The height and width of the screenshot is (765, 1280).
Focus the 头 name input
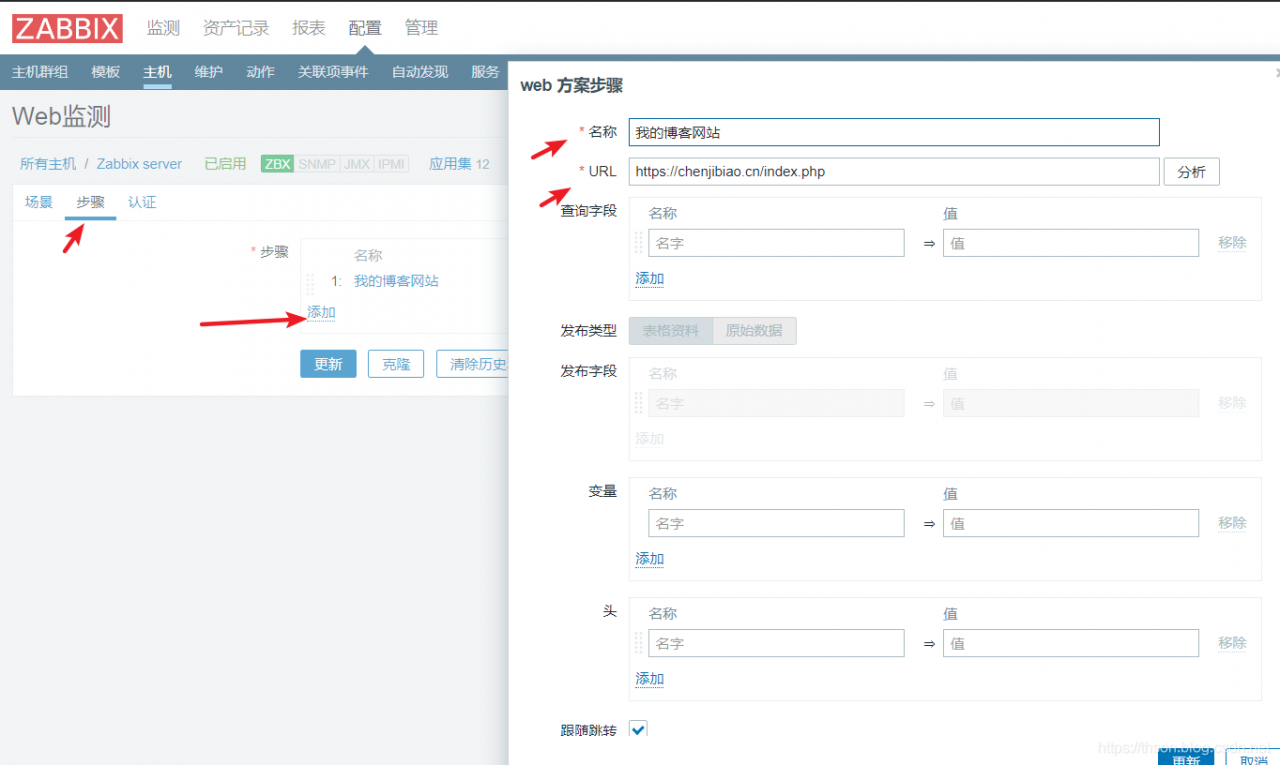pos(776,643)
